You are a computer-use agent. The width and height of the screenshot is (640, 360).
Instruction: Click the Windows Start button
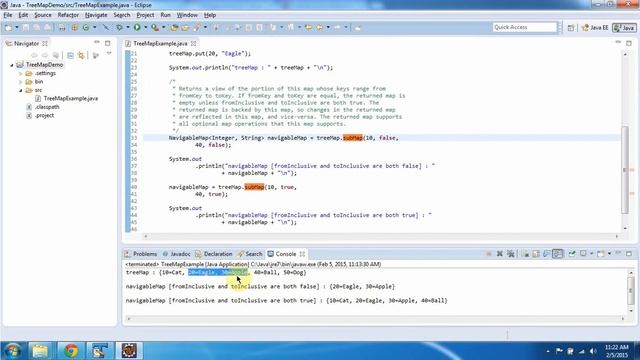[x=12, y=351]
